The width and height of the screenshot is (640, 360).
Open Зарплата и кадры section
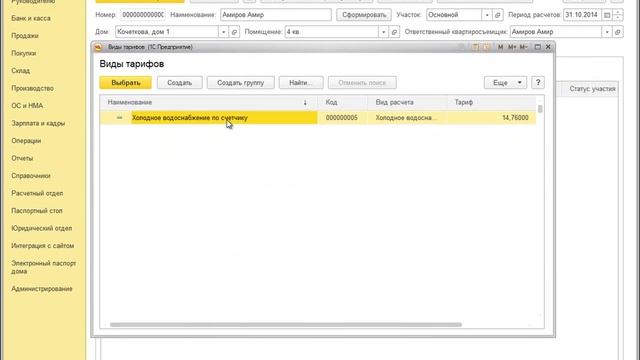[38, 123]
